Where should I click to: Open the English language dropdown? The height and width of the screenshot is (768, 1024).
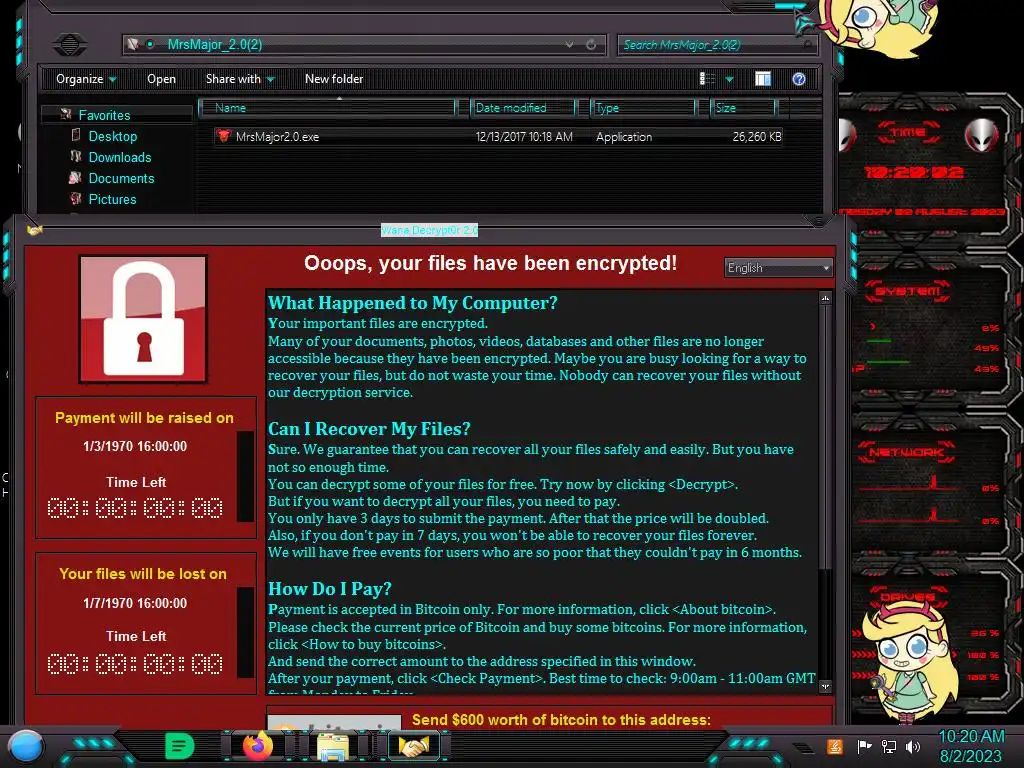point(778,268)
